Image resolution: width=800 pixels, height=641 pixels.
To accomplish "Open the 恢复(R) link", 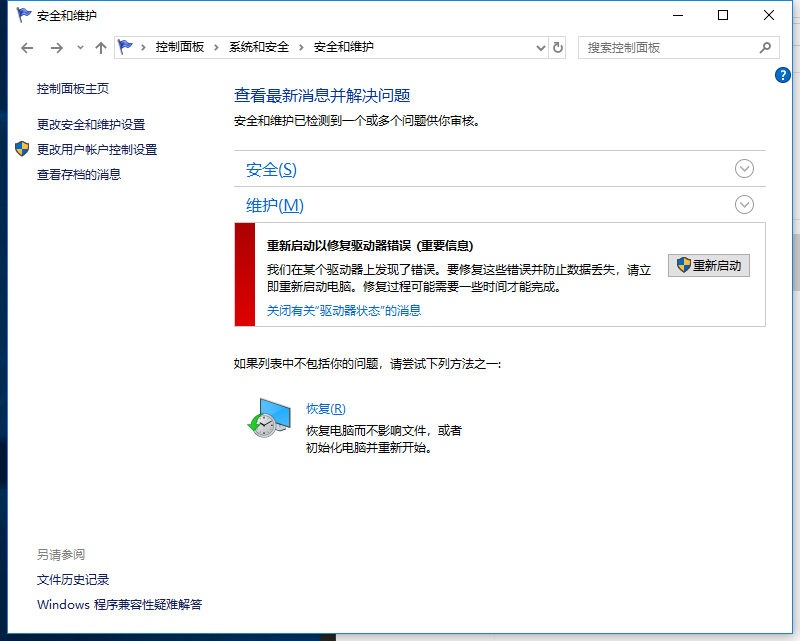I will [325, 408].
